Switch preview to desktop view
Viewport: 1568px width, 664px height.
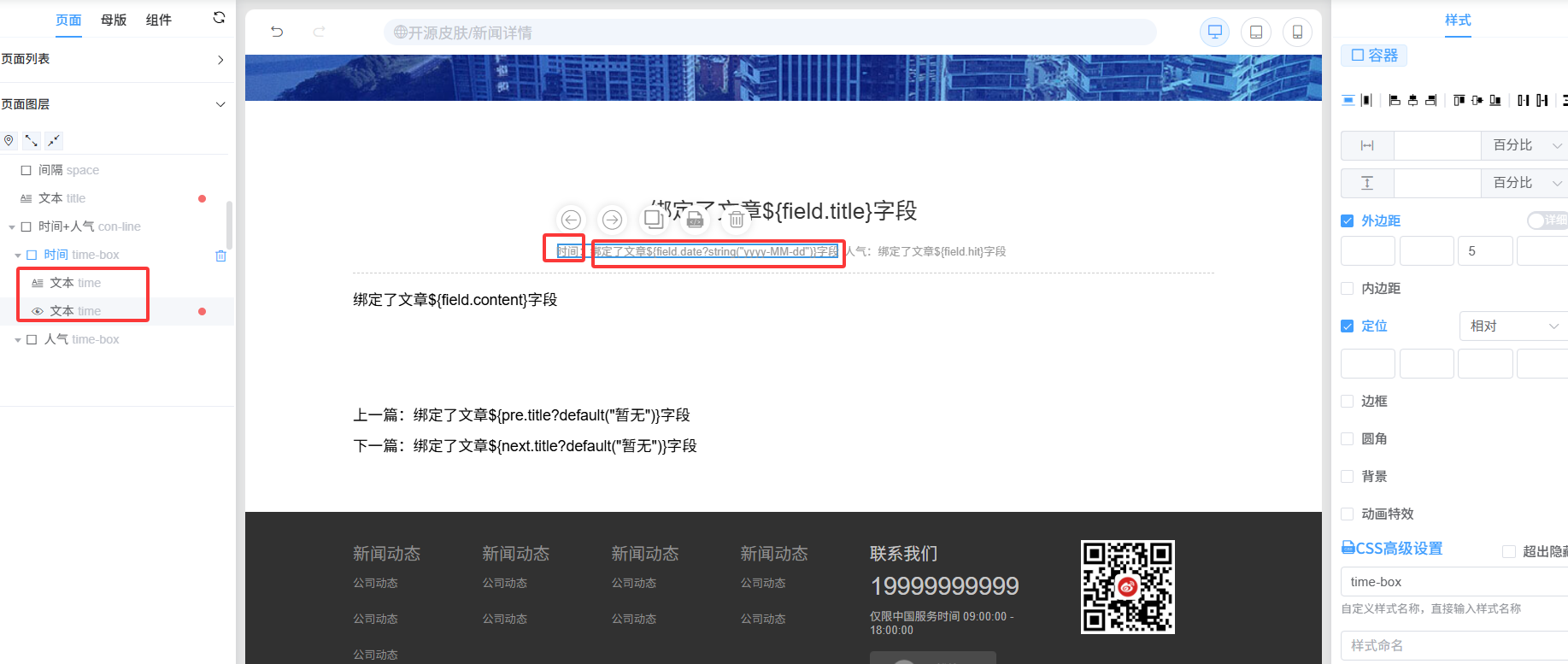tap(1214, 32)
